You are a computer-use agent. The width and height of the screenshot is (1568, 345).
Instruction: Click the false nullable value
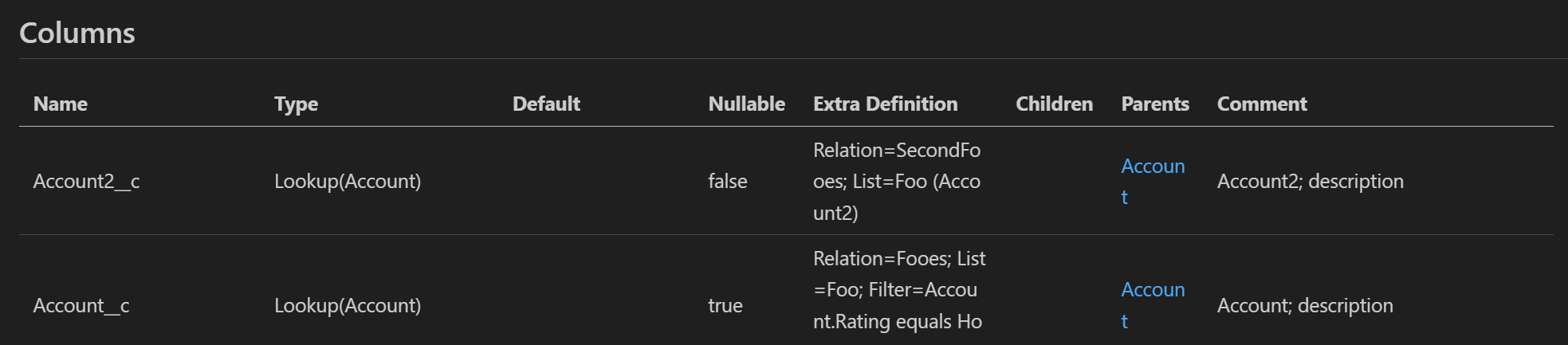[727, 181]
